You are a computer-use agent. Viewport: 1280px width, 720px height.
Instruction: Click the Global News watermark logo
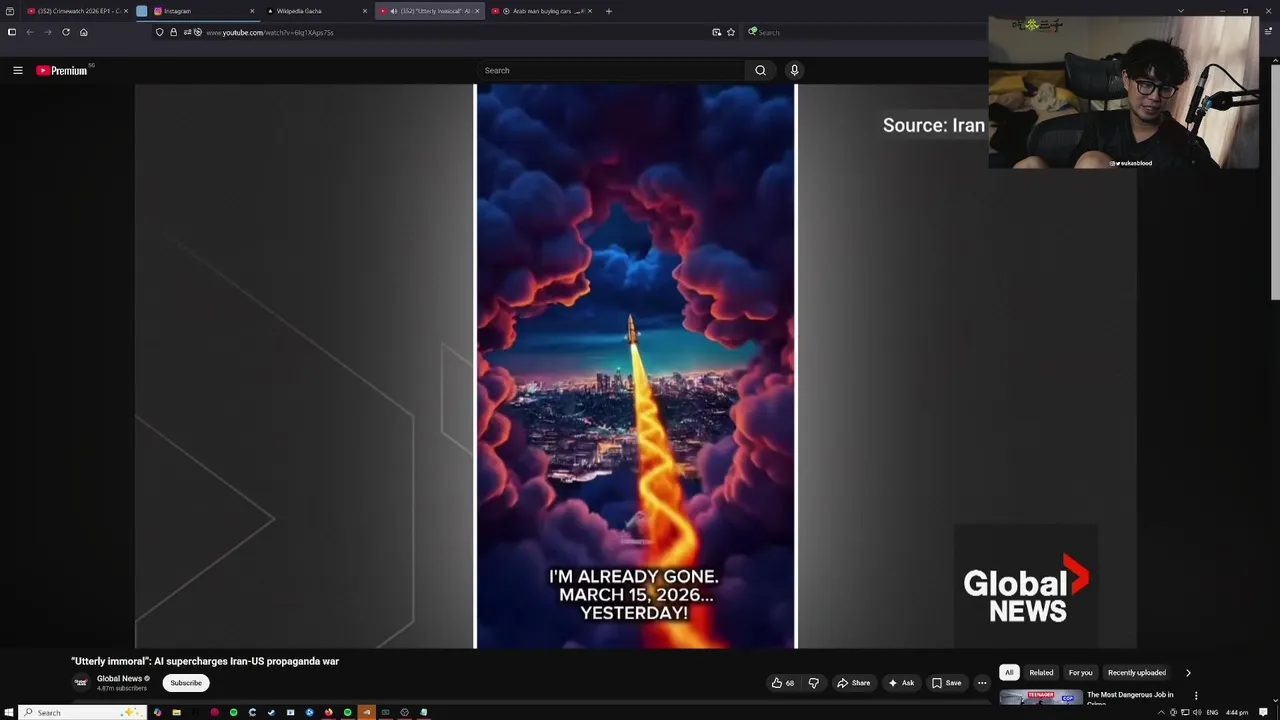[x=1026, y=589]
